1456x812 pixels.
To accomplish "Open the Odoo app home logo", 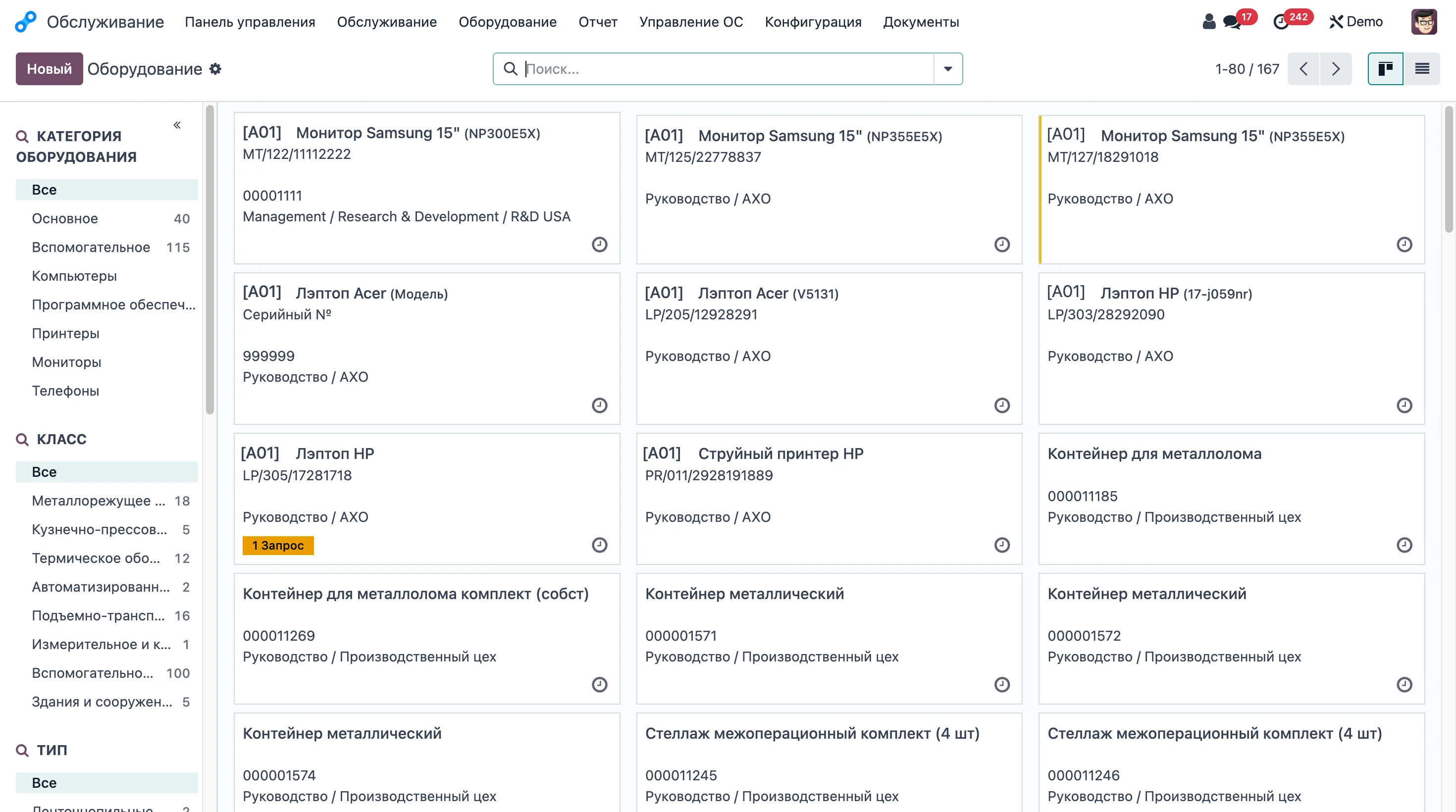I will pyautogui.click(x=25, y=21).
